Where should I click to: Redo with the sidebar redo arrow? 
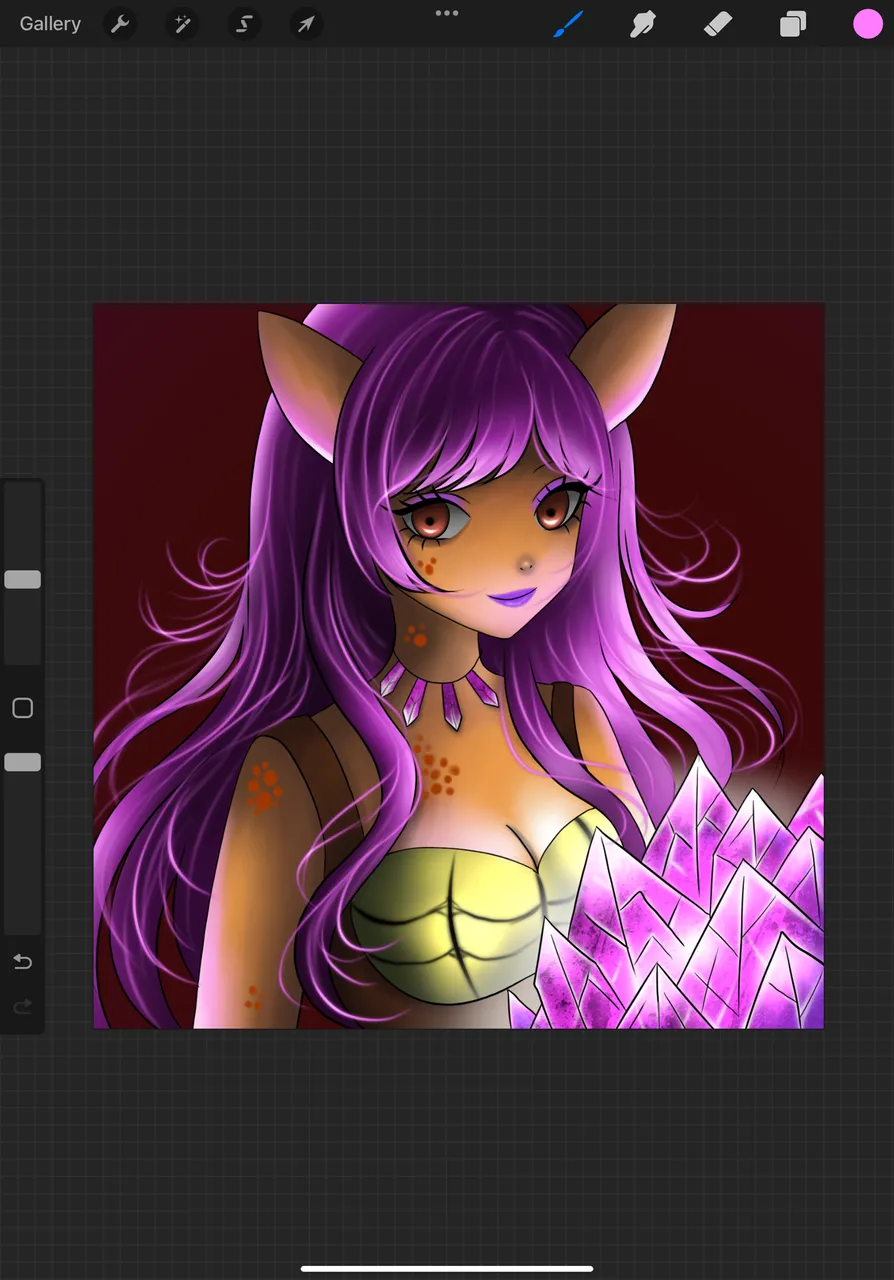point(22,1007)
